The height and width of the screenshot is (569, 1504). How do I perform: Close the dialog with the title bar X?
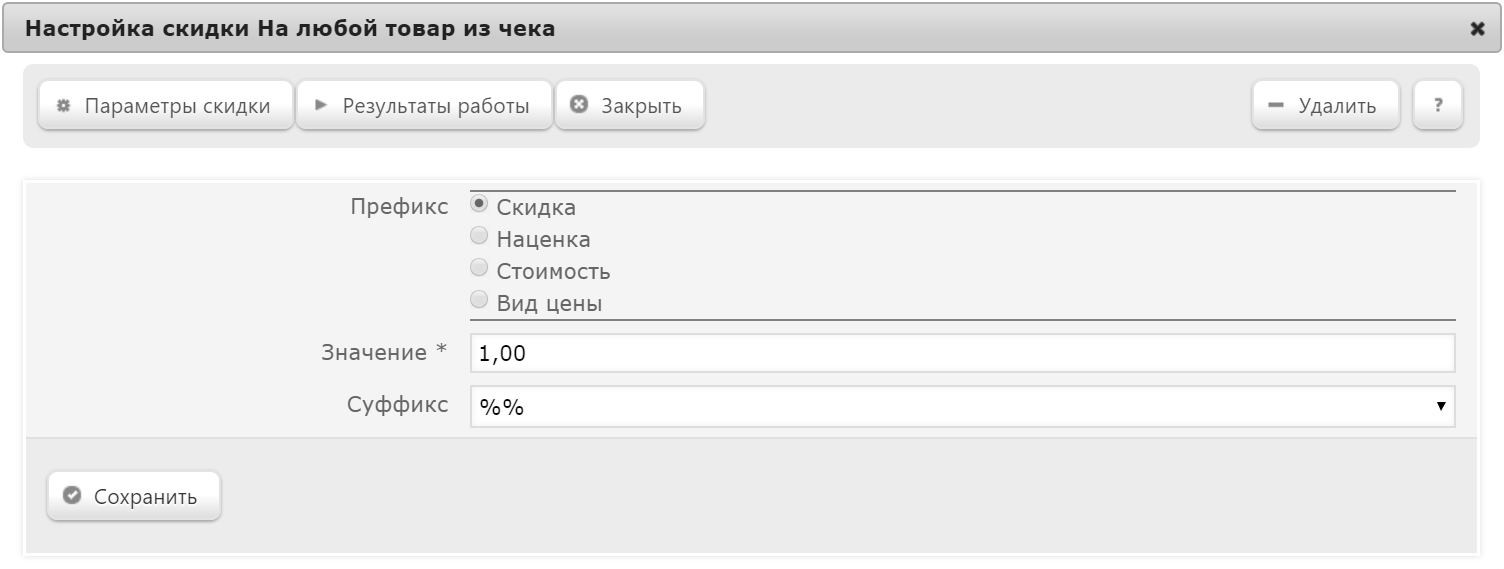(1477, 29)
